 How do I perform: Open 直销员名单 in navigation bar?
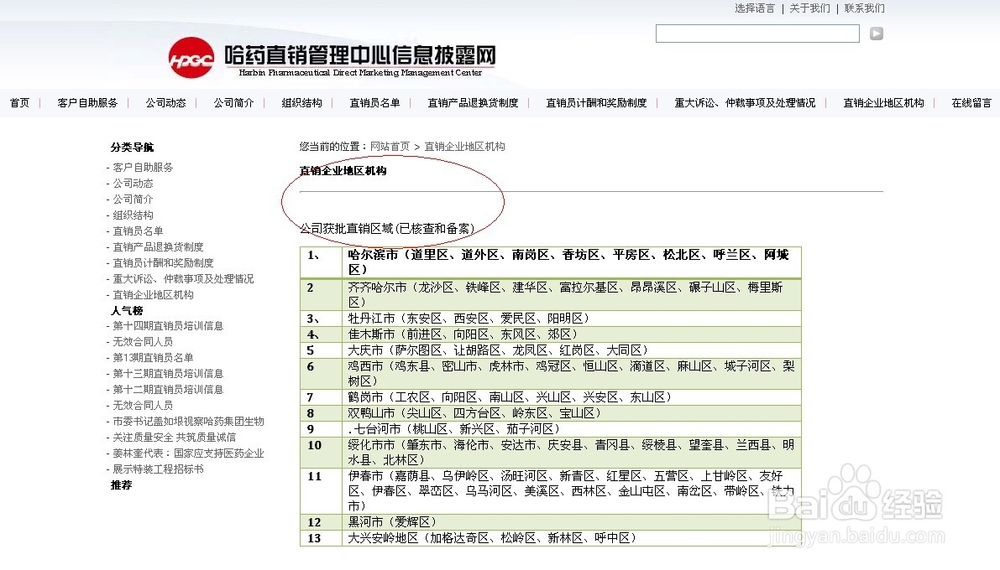click(374, 103)
